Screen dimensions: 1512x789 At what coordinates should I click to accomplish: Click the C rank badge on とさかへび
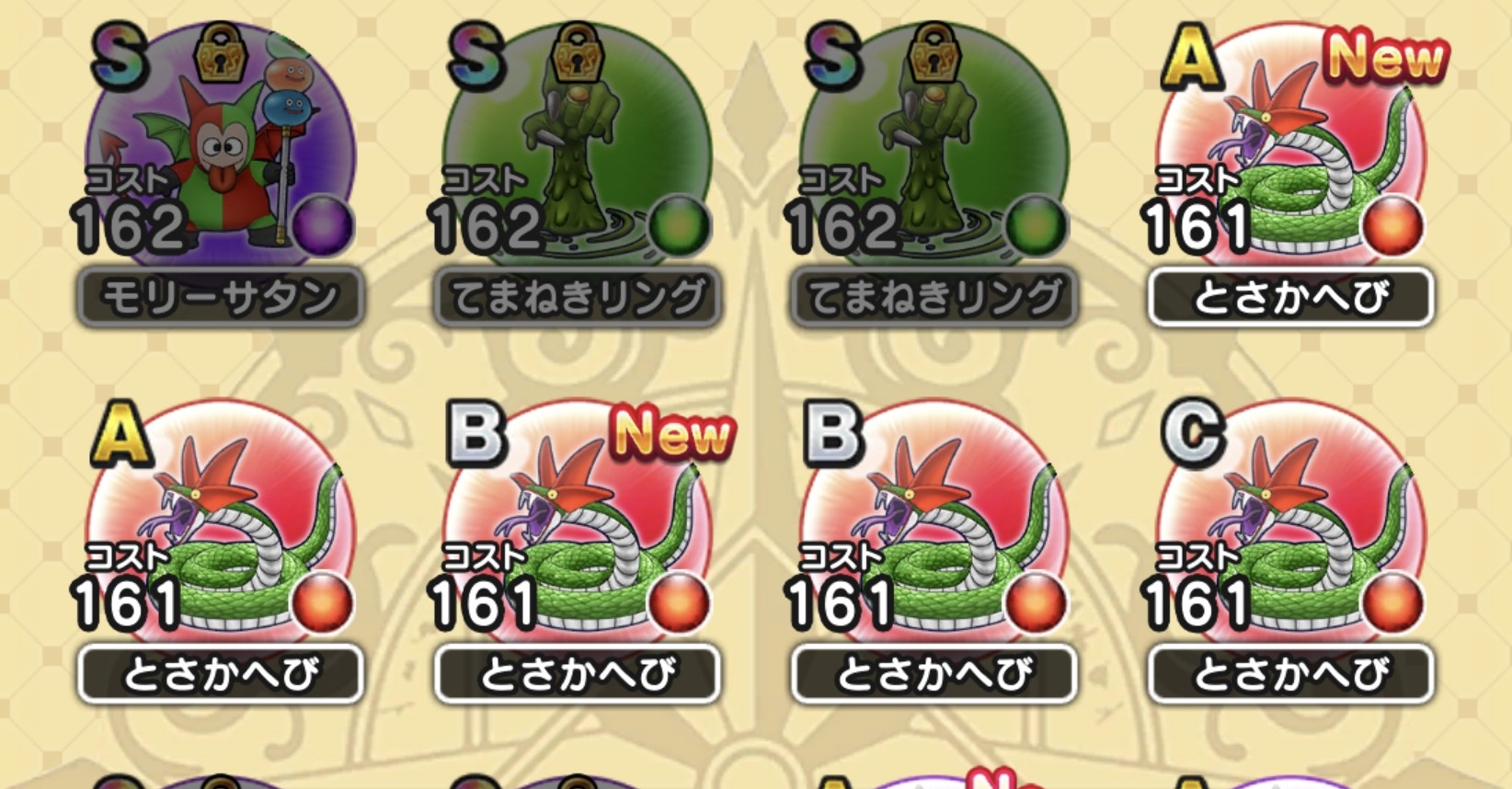coord(1193,433)
